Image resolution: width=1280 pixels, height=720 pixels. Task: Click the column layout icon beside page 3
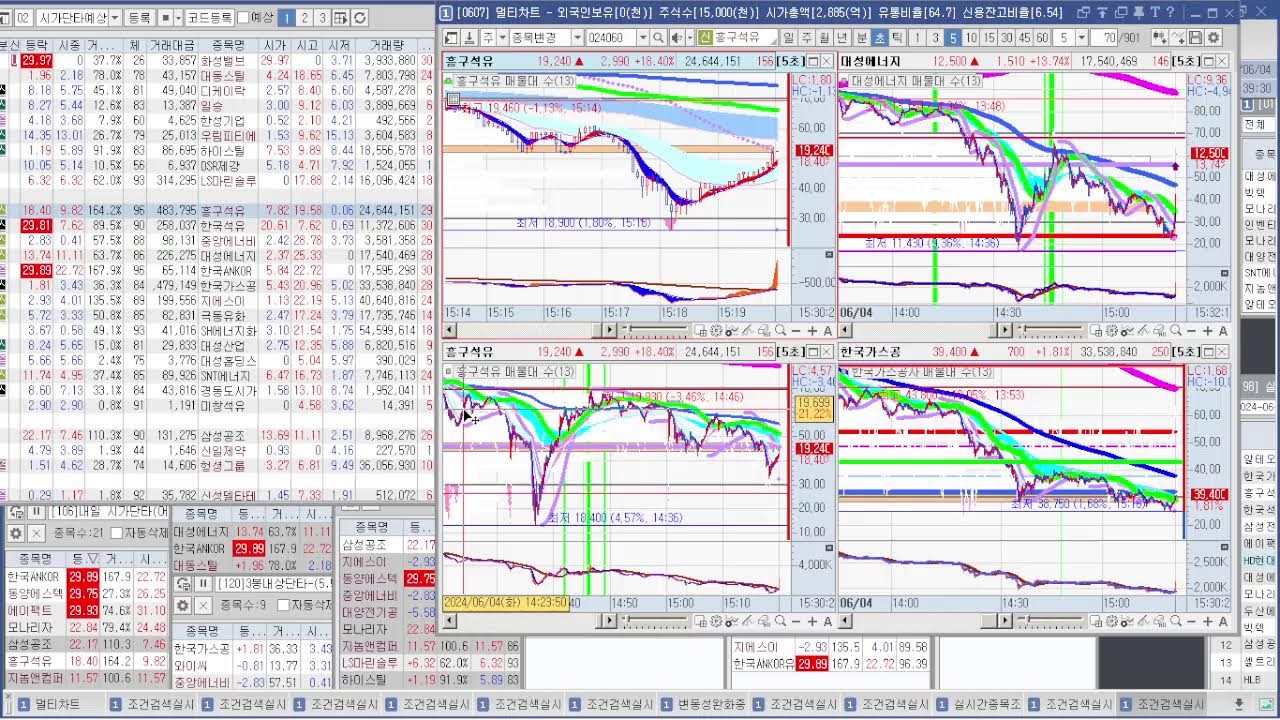pyautogui.click(x=340, y=18)
